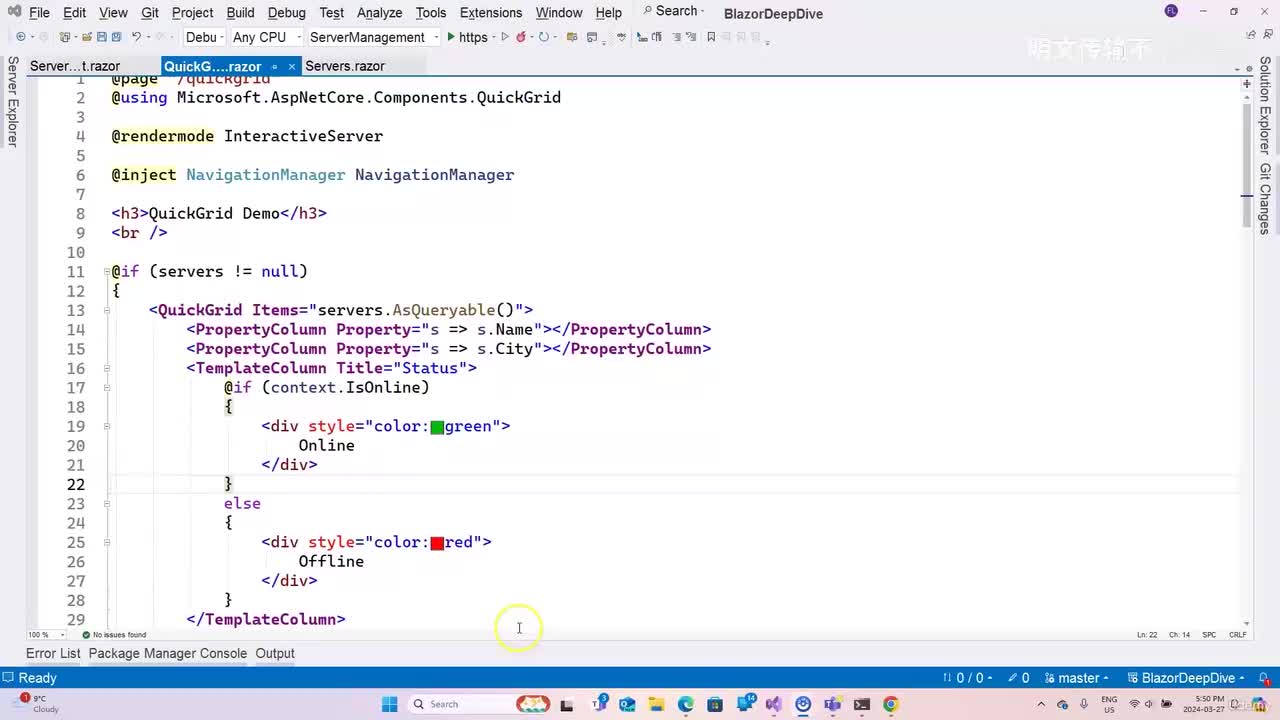Open Microsoft Edge from the taskbar
The height and width of the screenshot is (720, 1280).
pyautogui.click(x=686, y=704)
